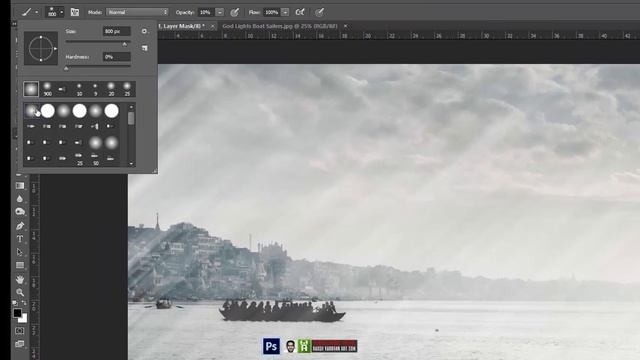Toggle pressure for opacity button
Screen dimensions: 640x360
click(x=235, y=12)
